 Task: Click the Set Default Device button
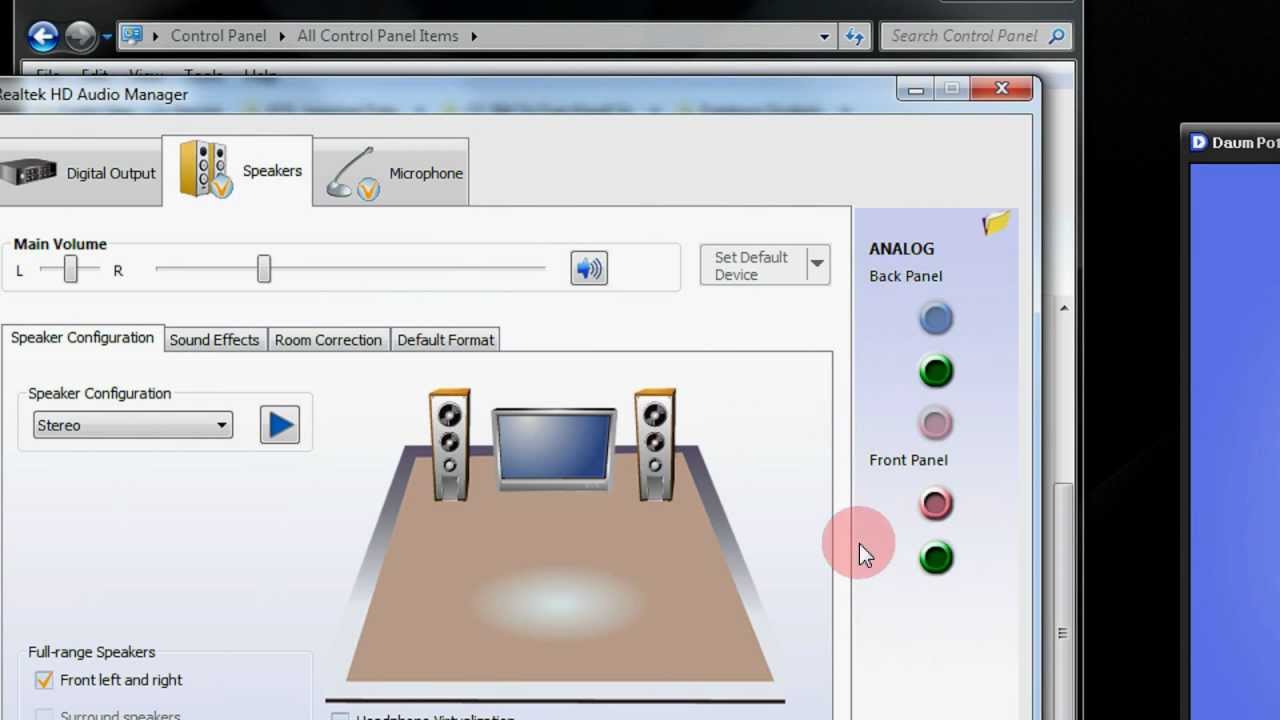click(753, 265)
